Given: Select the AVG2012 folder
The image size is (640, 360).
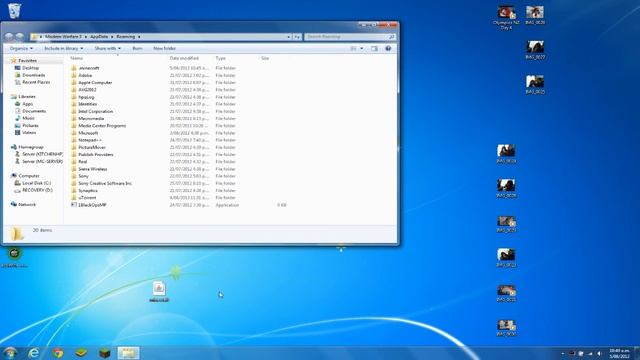Looking at the screenshot, I should (87, 90).
